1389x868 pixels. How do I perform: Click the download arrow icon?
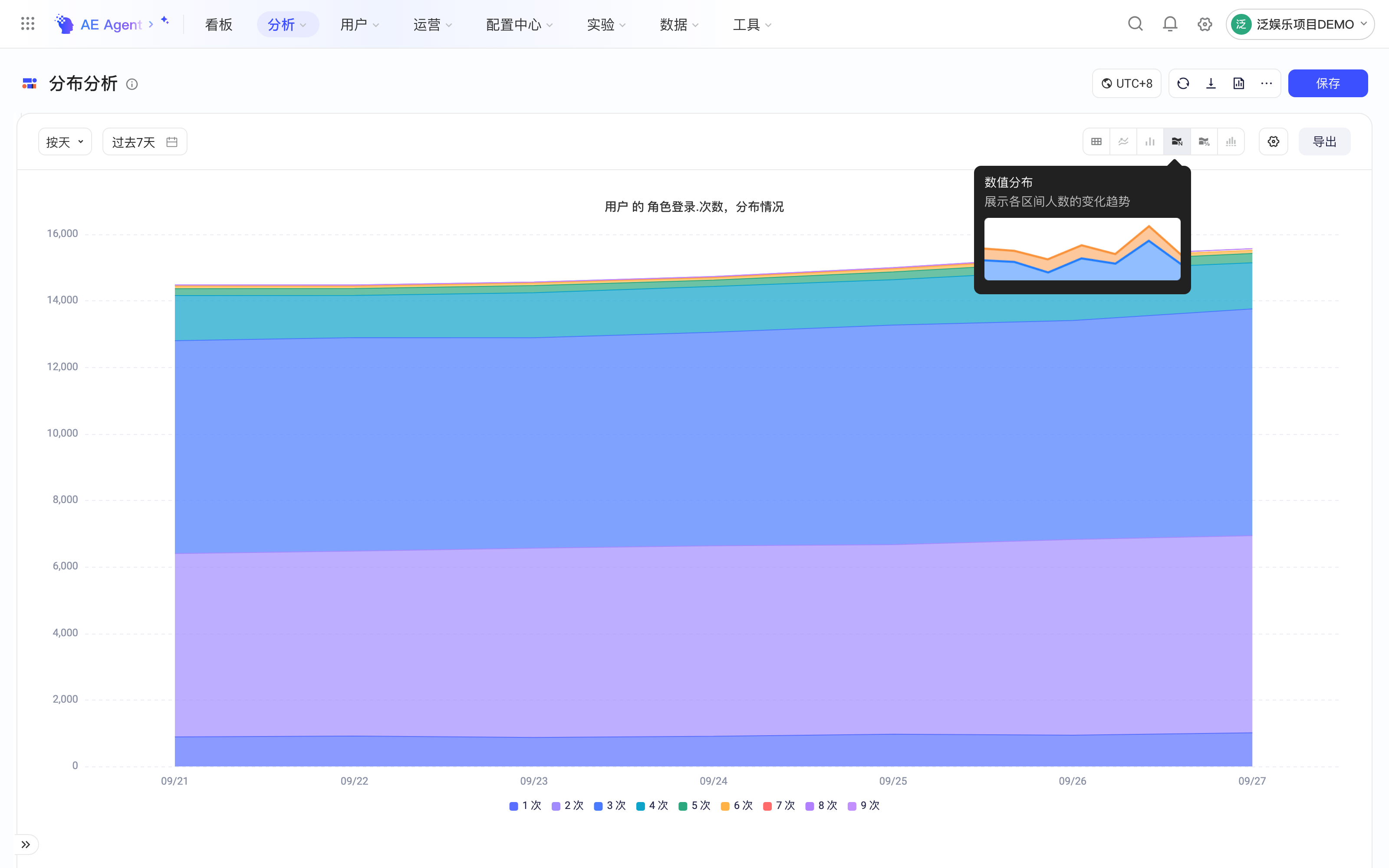pyautogui.click(x=1211, y=84)
